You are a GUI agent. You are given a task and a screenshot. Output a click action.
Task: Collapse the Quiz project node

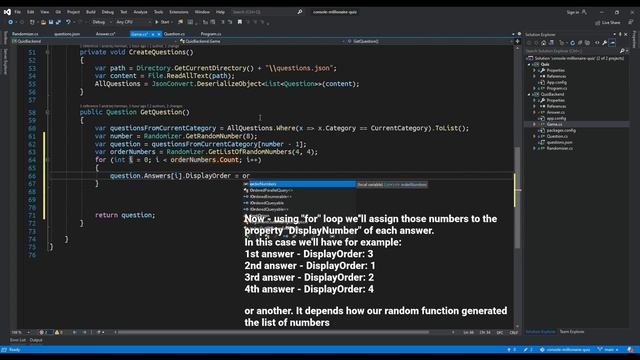529,64
